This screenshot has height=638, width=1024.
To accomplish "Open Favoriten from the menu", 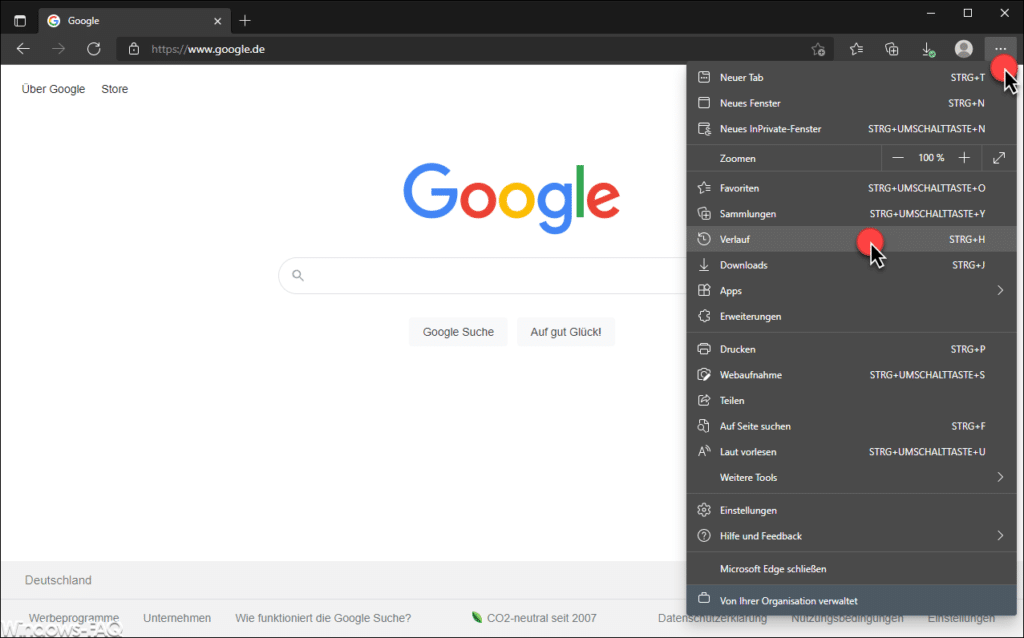I will pyautogui.click(x=852, y=188).
